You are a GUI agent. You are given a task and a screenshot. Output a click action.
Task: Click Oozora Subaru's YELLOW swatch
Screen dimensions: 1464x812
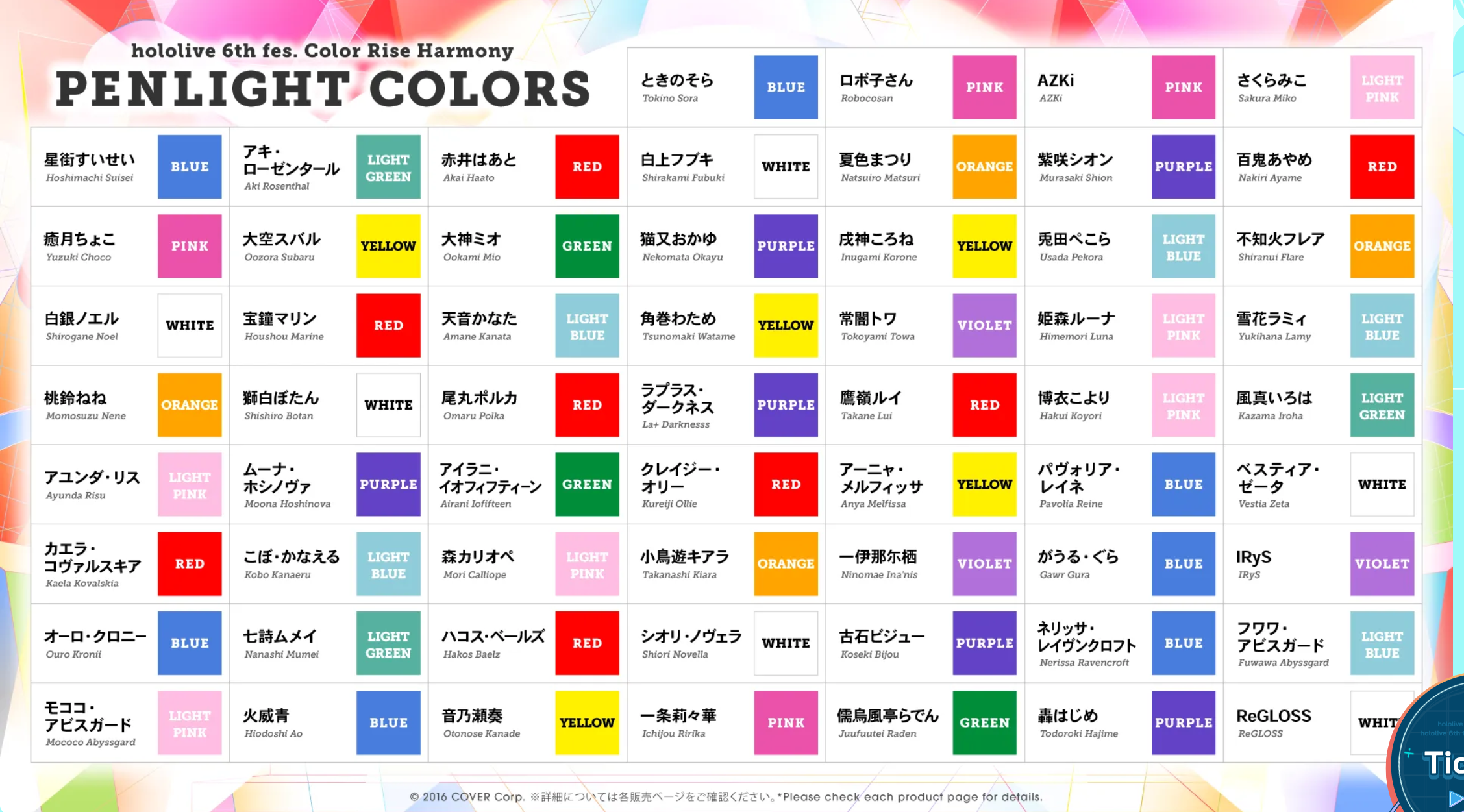[x=388, y=246]
